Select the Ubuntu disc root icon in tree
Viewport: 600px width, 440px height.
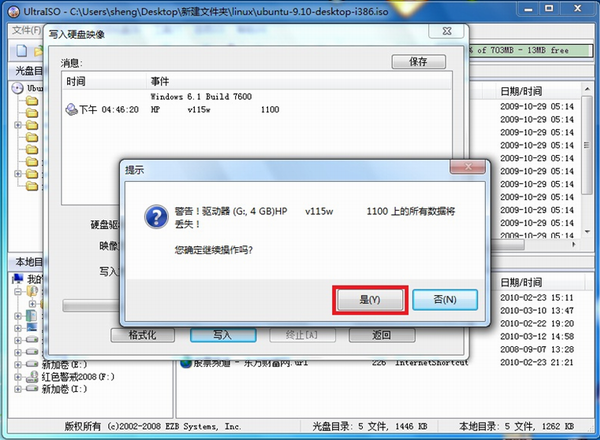pyautogui.click(x=17, y=88)
